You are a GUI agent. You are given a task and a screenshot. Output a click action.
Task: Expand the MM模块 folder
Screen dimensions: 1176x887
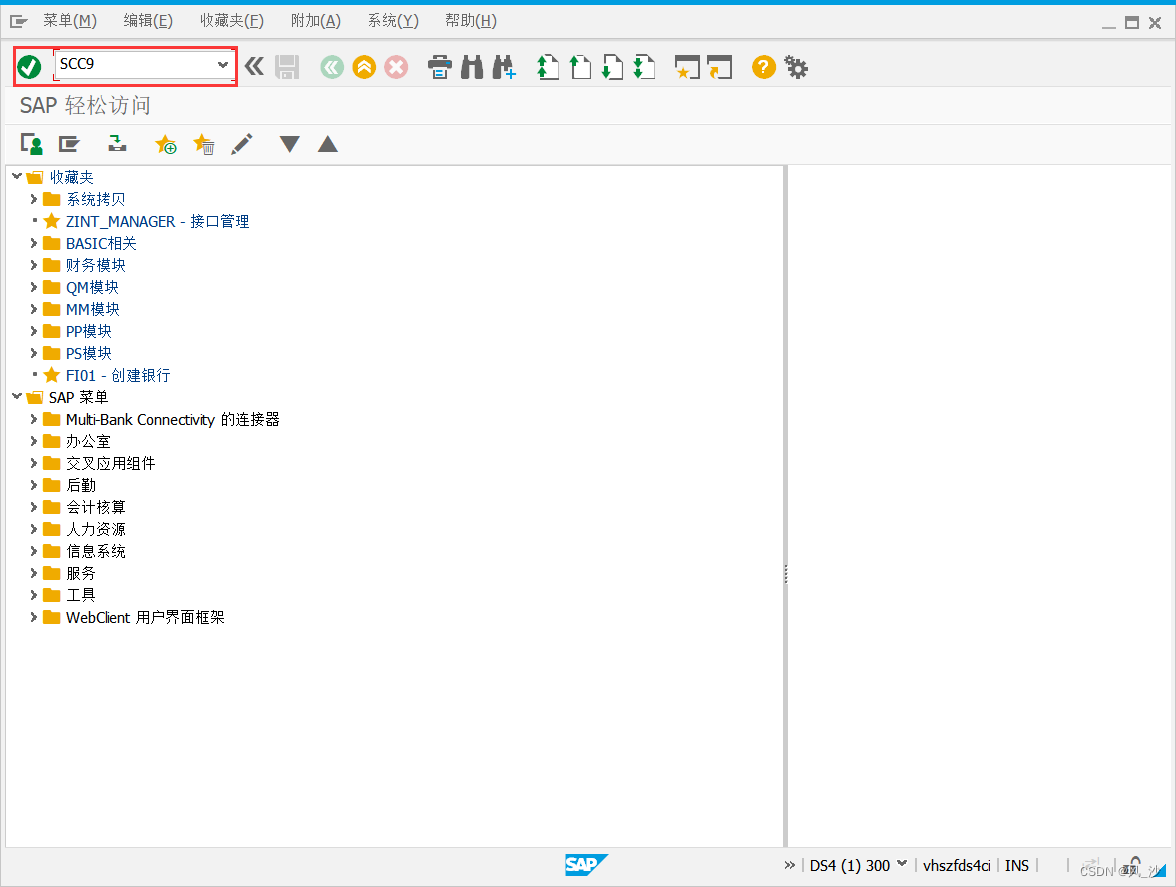point(33,309)
